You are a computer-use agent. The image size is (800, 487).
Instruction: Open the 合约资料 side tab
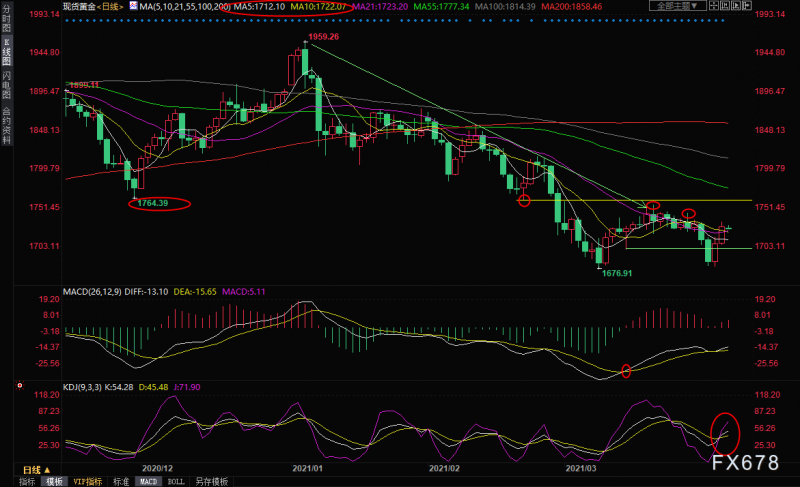pos(6,125)
